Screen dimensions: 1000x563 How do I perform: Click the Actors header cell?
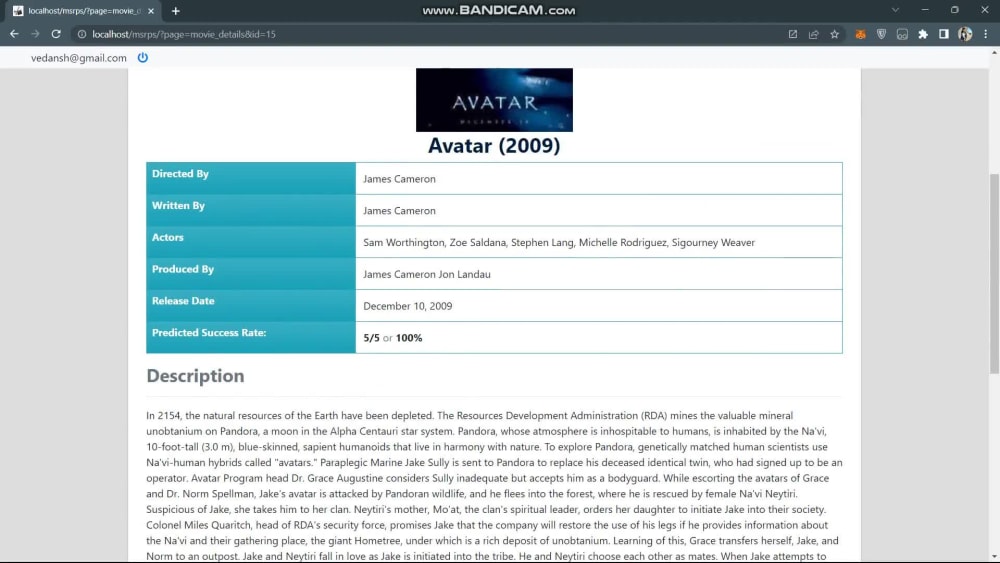(x=251, y=242)
